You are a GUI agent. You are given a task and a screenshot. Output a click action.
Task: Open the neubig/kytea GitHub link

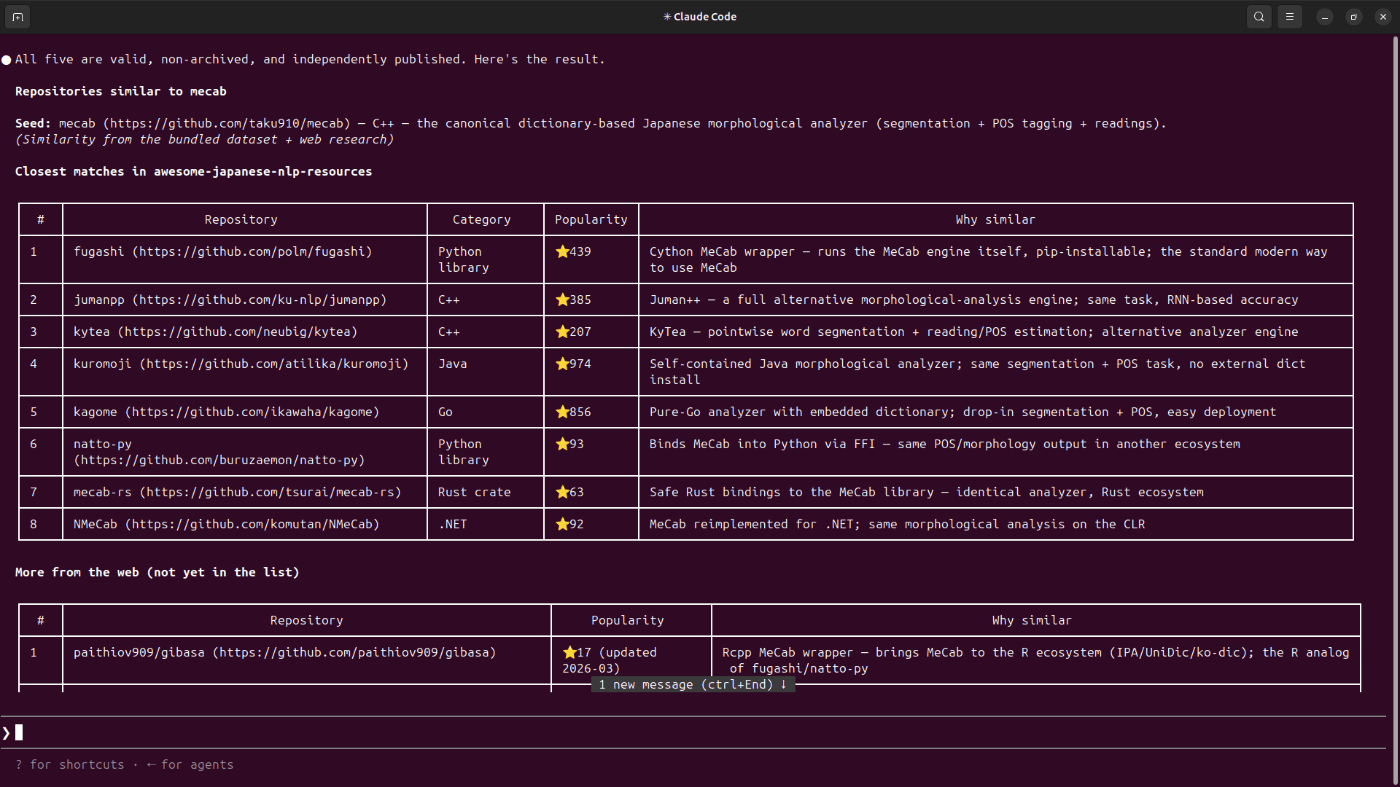(x=237, y=331)
